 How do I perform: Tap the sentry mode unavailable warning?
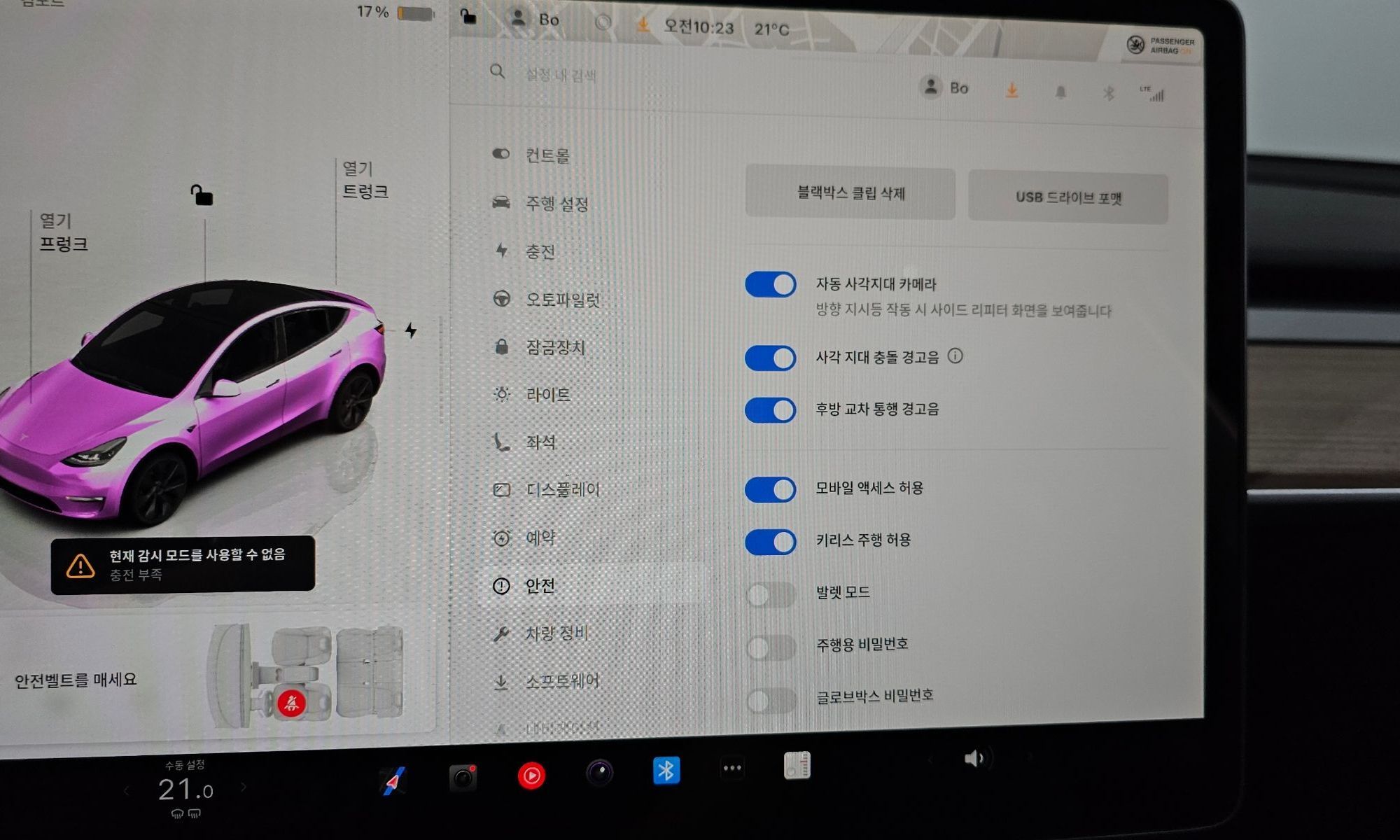click(x=183, y=564)
